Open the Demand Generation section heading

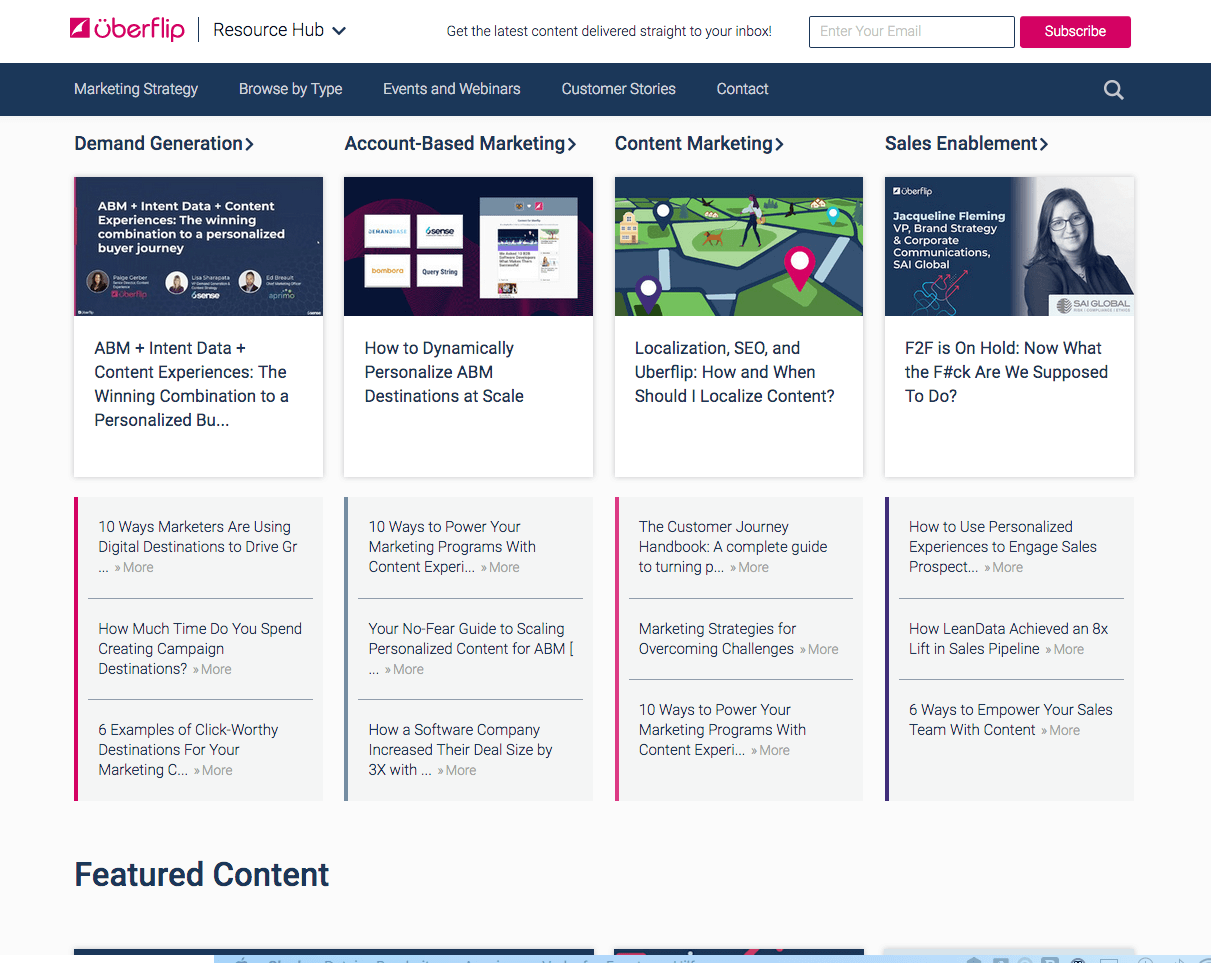[164, 144]
